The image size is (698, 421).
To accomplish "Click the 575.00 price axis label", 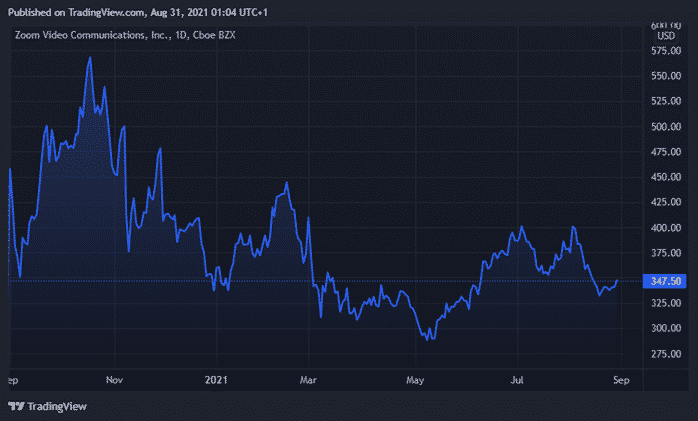I will point(666,51).
